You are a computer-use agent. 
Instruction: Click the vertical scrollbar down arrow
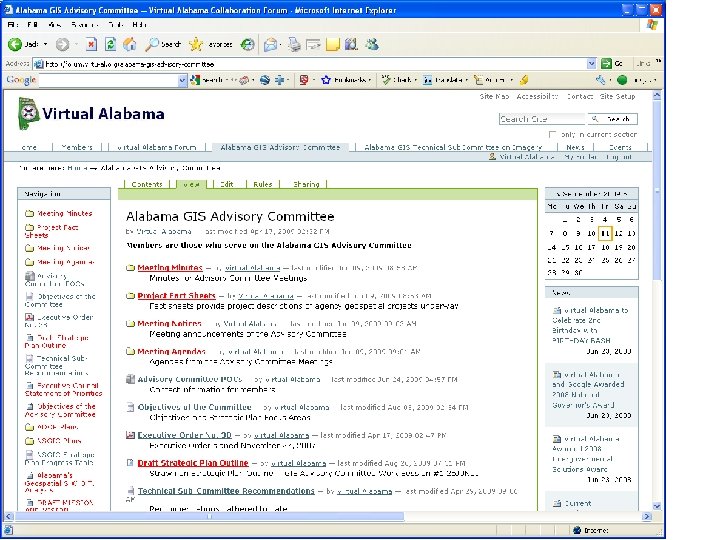coord(657,506)
